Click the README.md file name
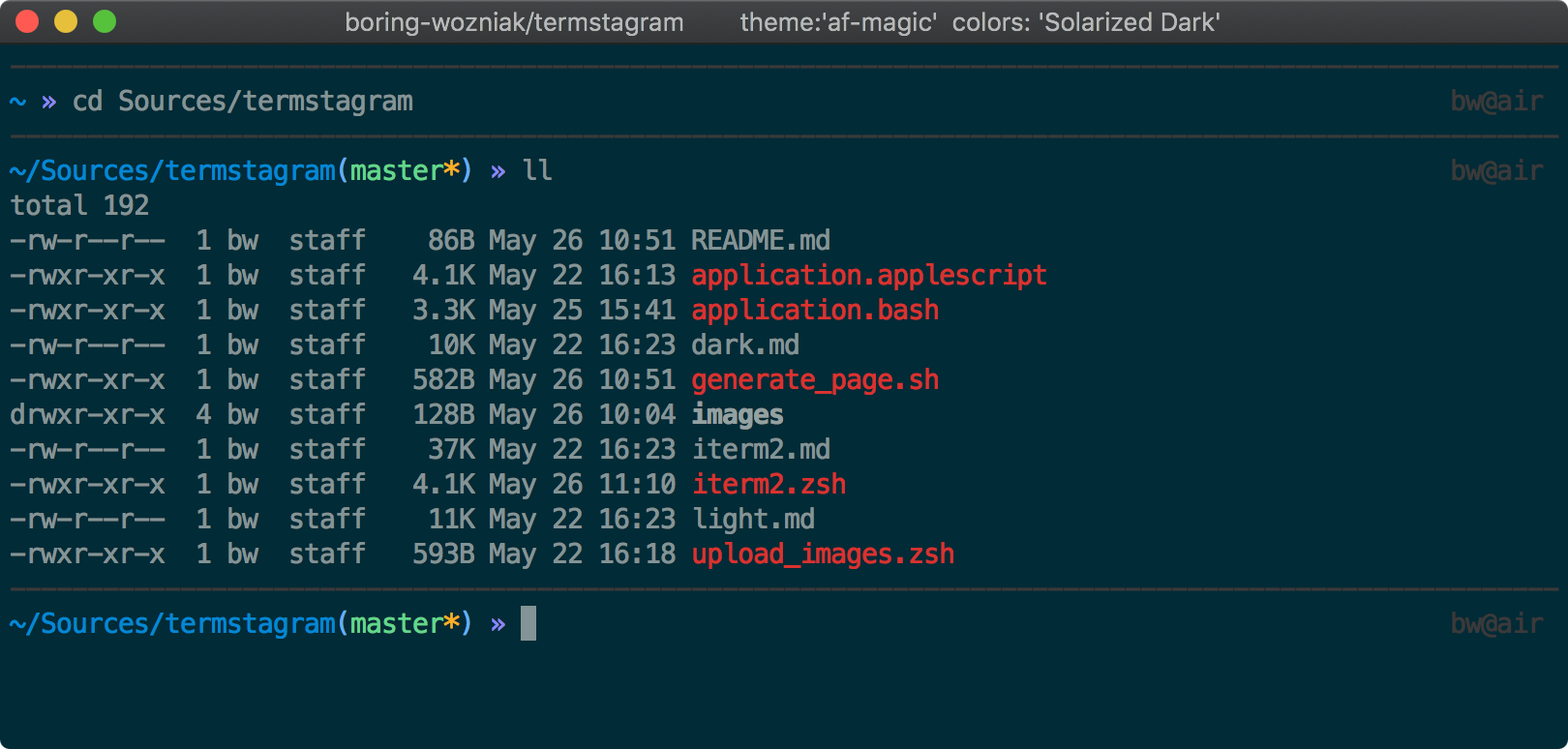Viewport: 1568px width, 749px height. point(760,240)
